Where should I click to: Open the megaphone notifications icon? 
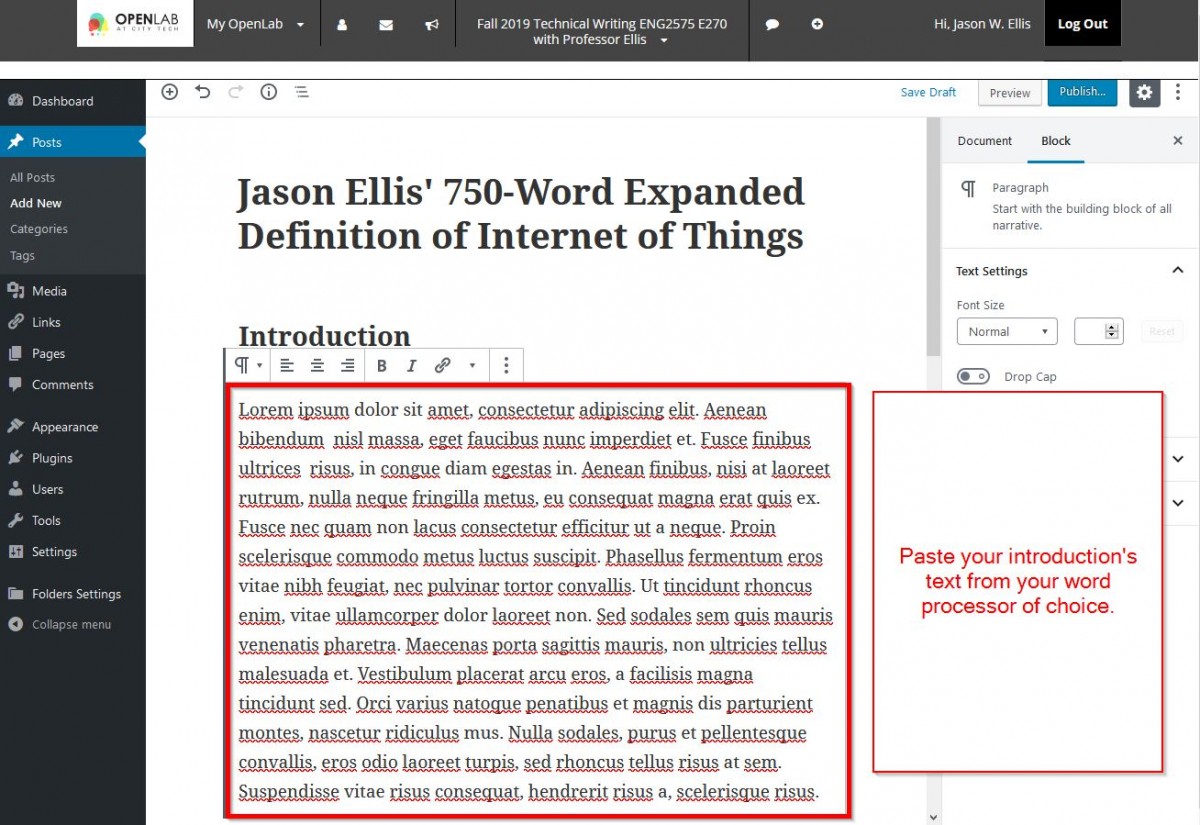point(431,24)
